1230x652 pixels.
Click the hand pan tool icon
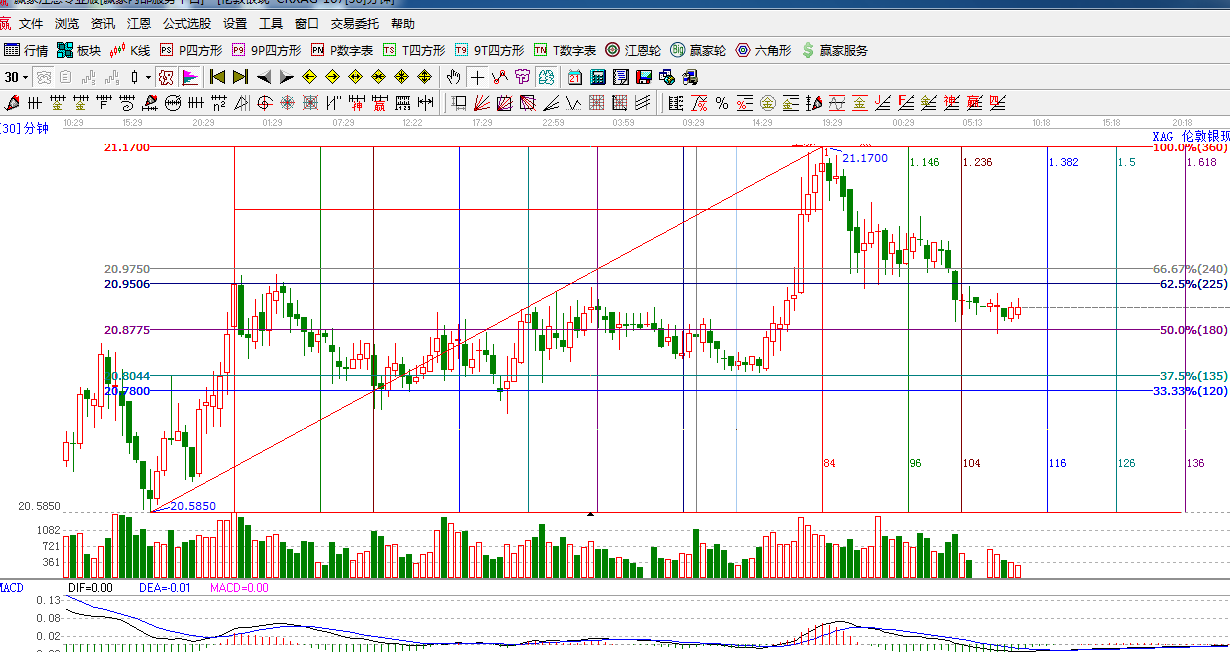click(x=454, y=77)
